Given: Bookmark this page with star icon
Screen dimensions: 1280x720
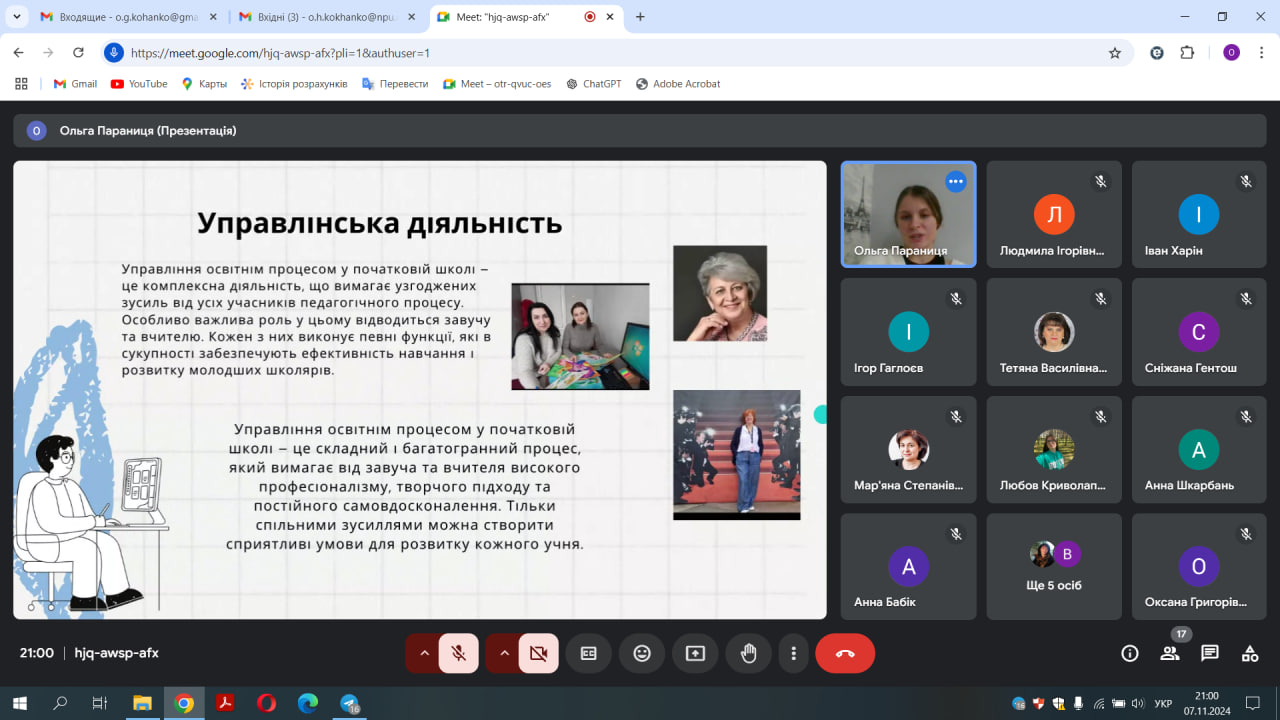Looking at the screenshot, I should (1115, 53).
